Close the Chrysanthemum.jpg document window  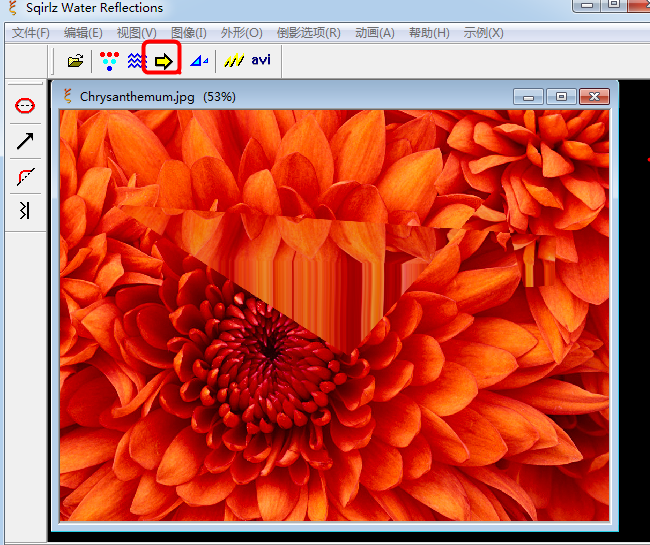pyautogui.click(x=594, y=97)
